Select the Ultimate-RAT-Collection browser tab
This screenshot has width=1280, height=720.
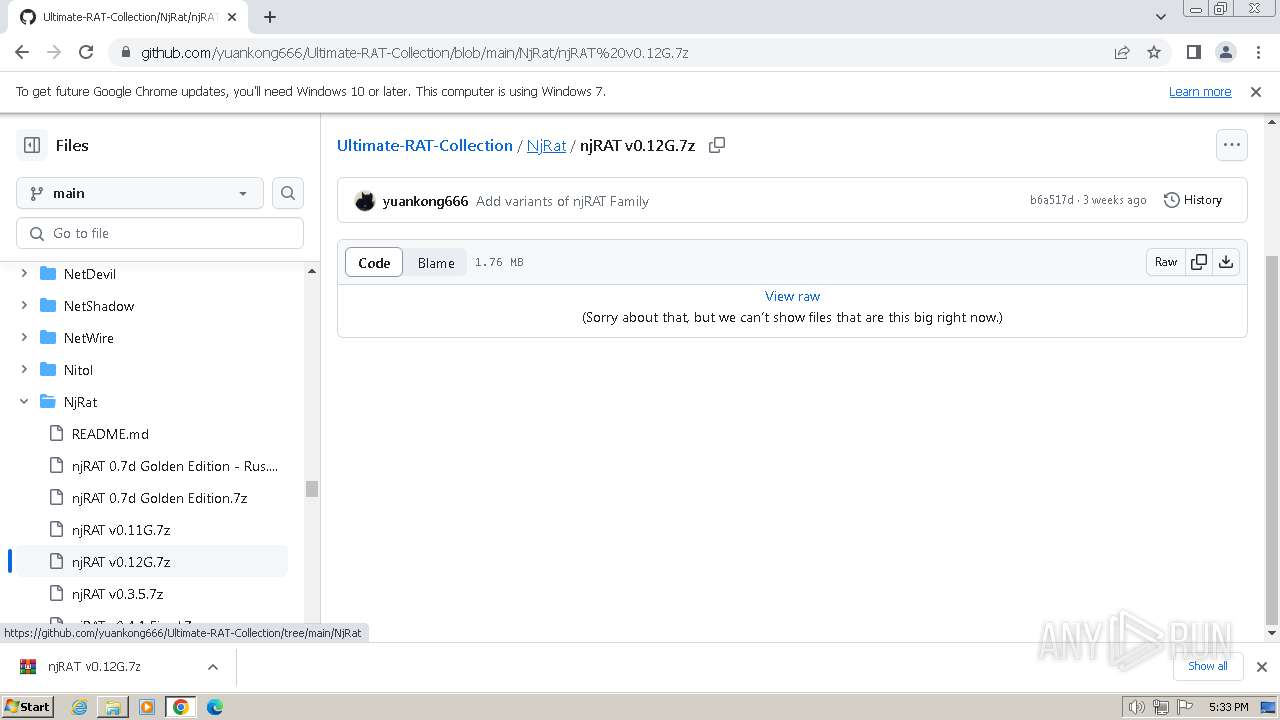point(130,17)
